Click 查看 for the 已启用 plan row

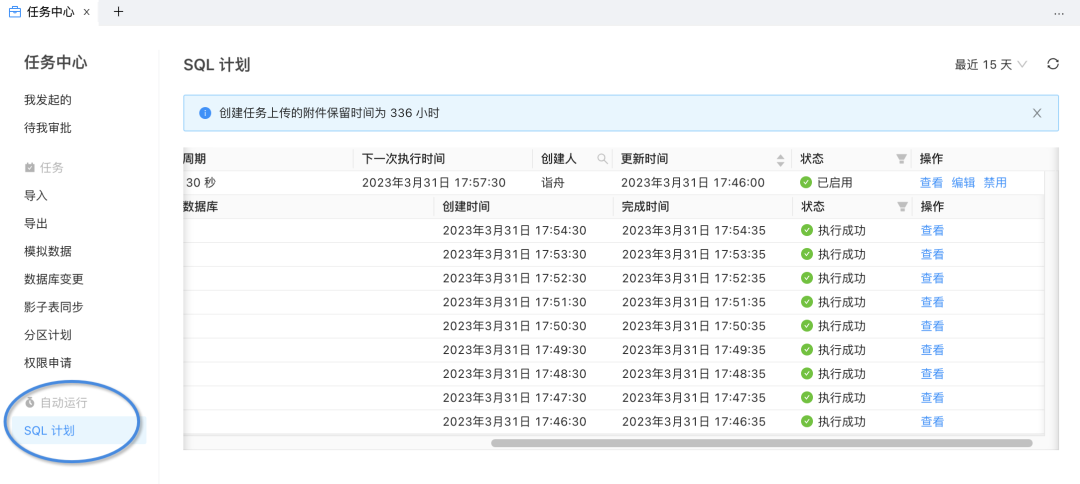[x=931, y=182]
